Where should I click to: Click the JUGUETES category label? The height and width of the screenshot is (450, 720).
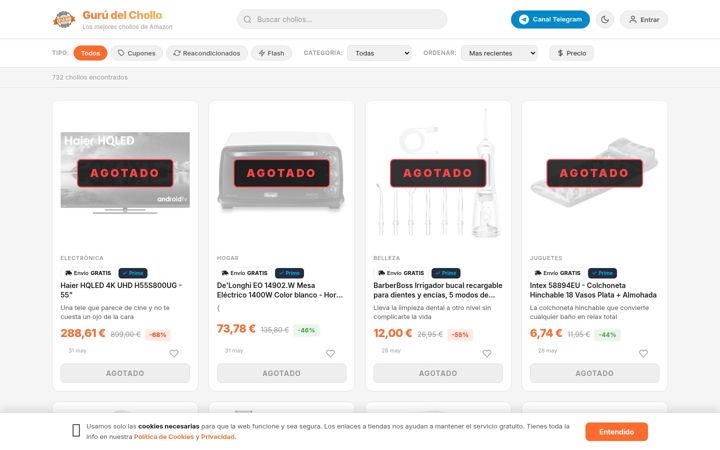point(546,258)
